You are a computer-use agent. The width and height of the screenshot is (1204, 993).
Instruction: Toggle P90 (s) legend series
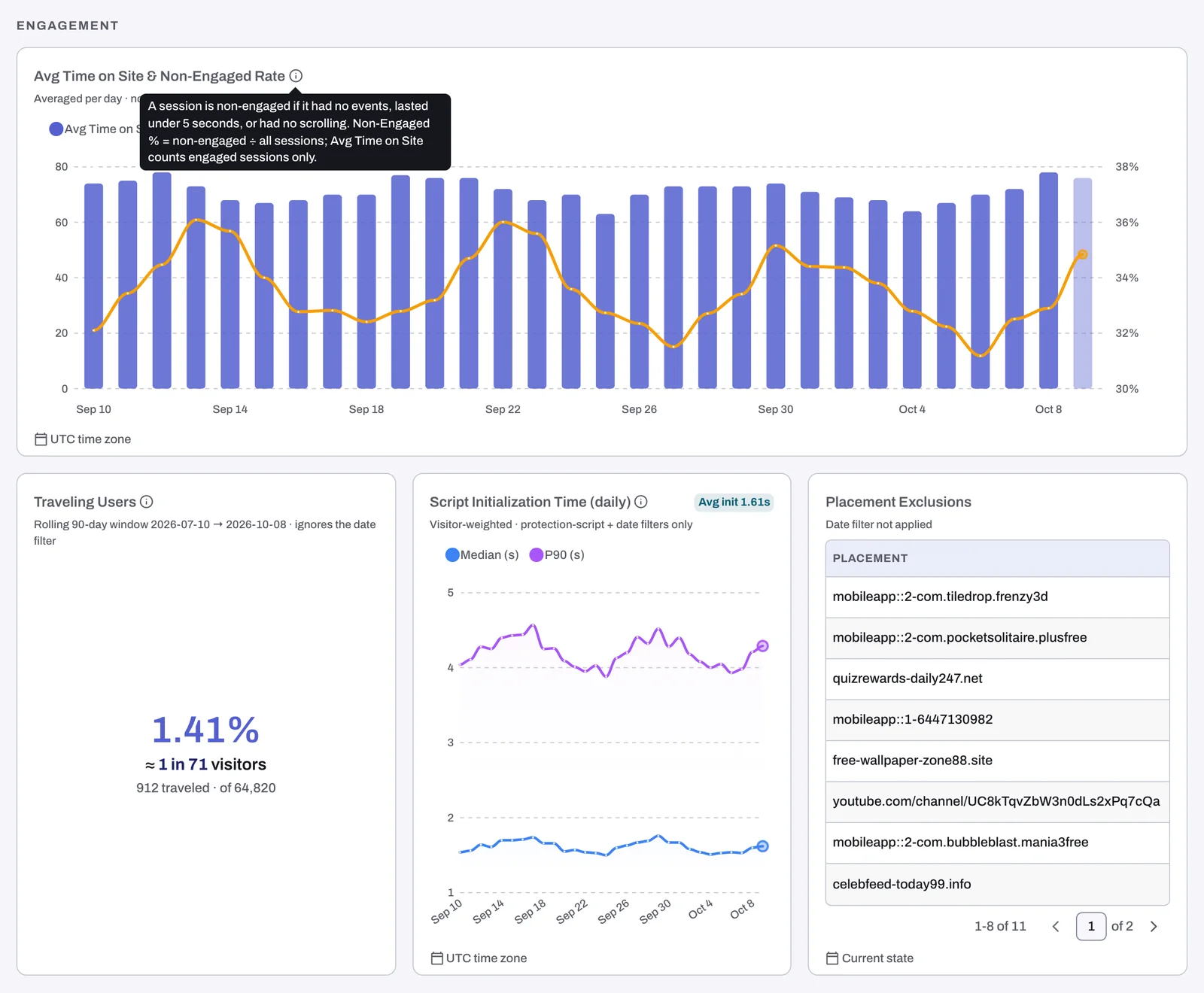pyautogui.click(x=557, y=555)
